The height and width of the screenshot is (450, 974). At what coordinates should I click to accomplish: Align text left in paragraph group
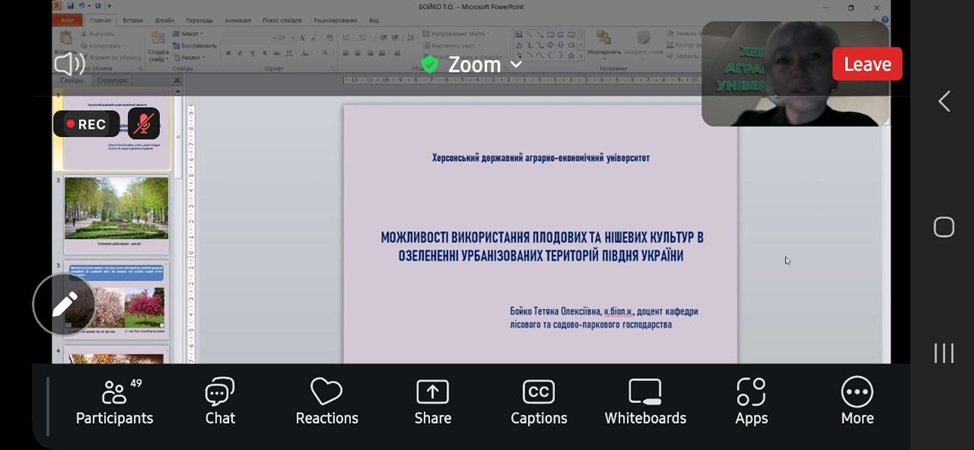point(346,53)
